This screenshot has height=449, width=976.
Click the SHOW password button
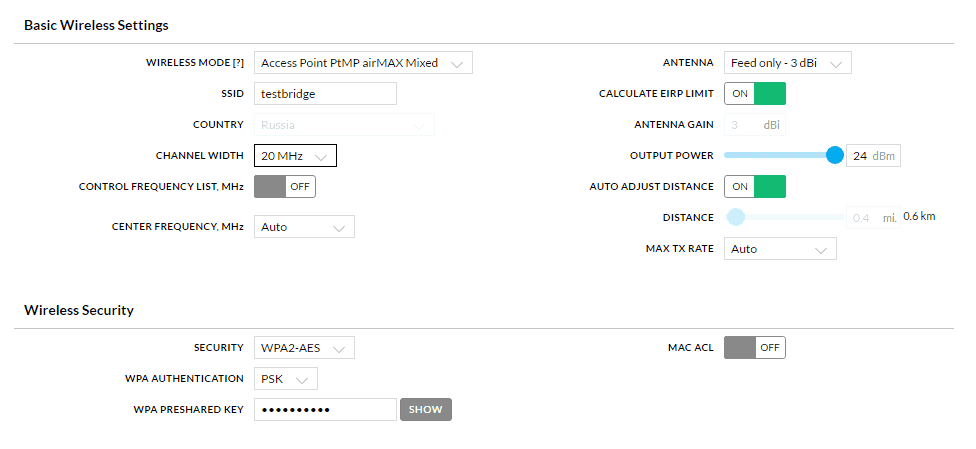426,410
